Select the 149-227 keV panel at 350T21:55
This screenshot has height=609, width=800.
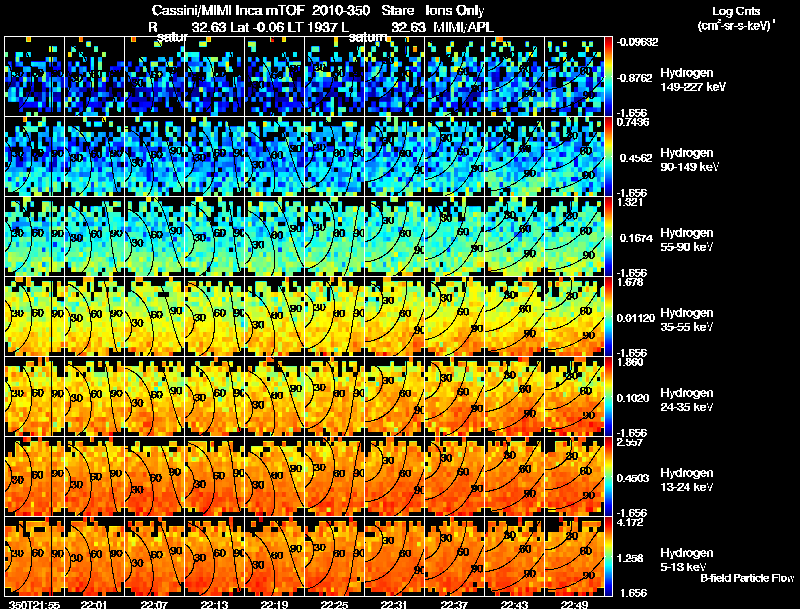(x=34, y=77)
